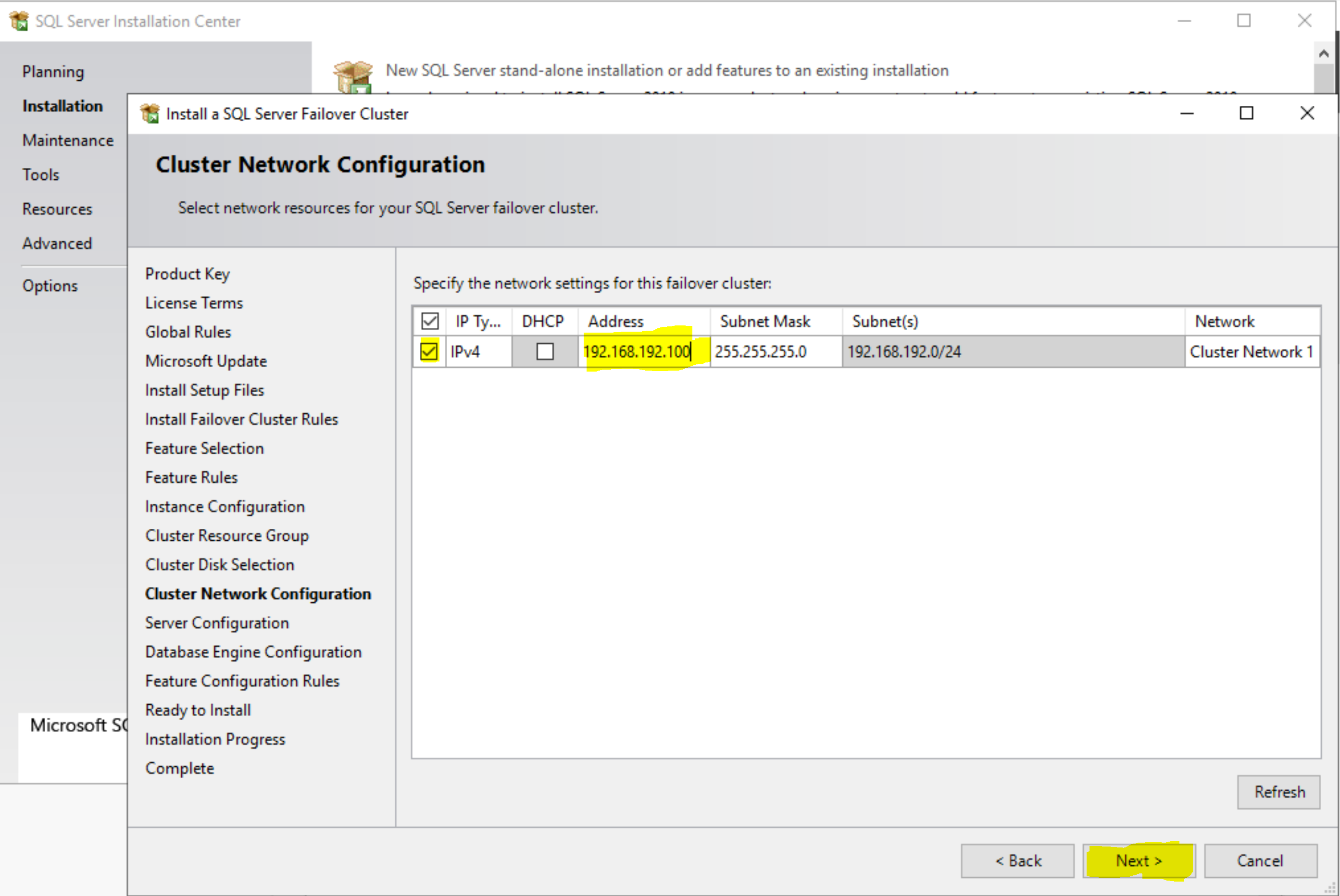Refresh the network settings list
The height and width of the screenshot is (896, 1340).
point(1279,792)
